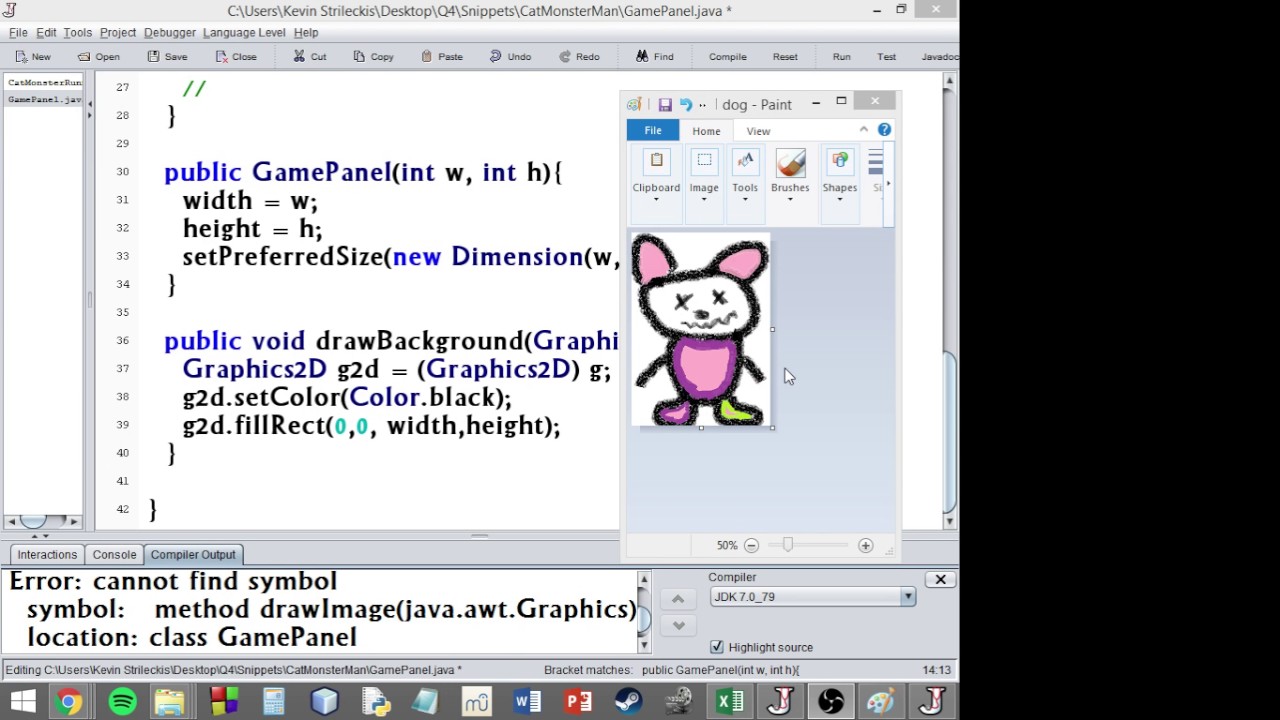The image size is (1280, 720).
Task: Save the file with the toolbar Save button
Action: click(x=165, y=57)
